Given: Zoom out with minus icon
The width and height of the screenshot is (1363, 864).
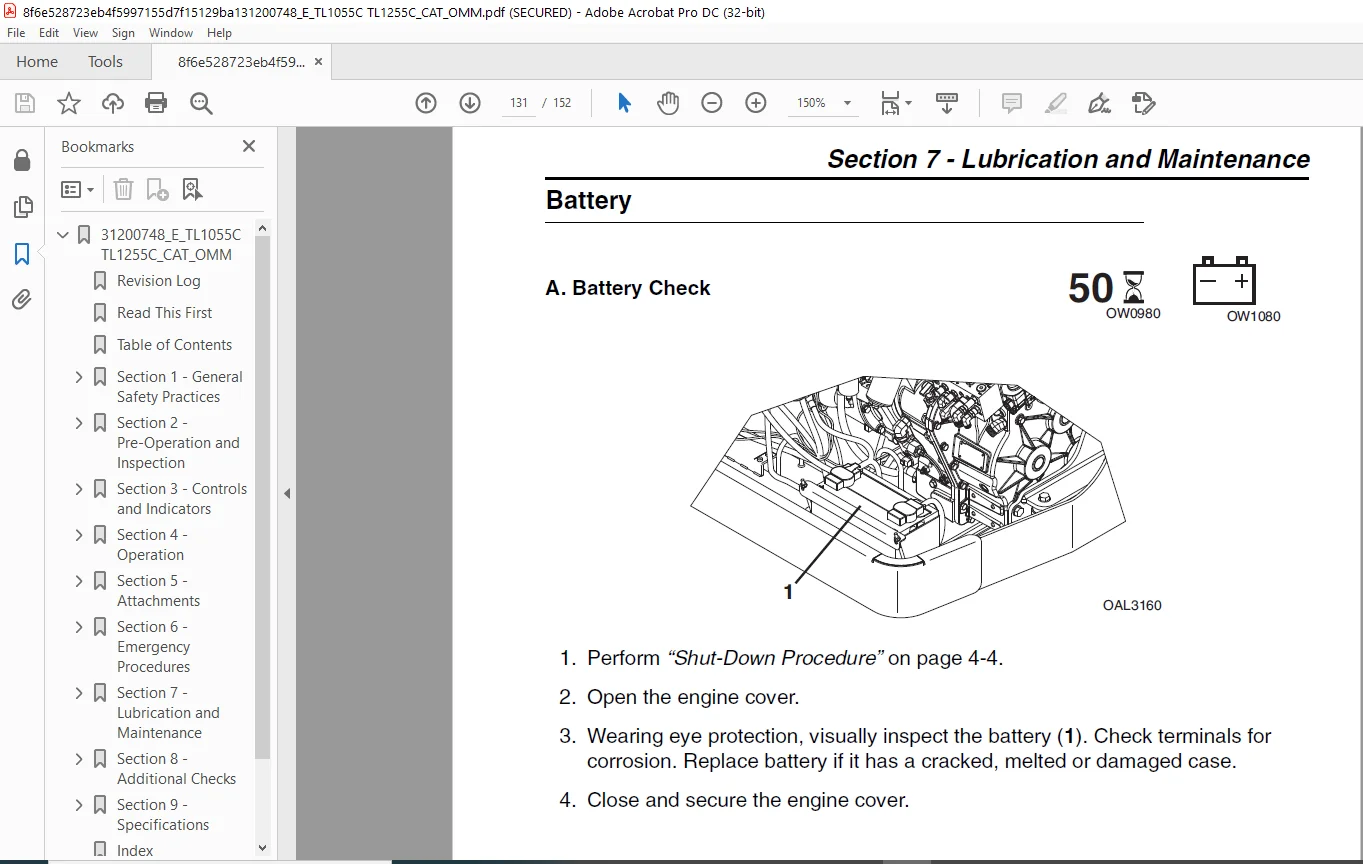Looking at the screenshot, I should (712, 103).
